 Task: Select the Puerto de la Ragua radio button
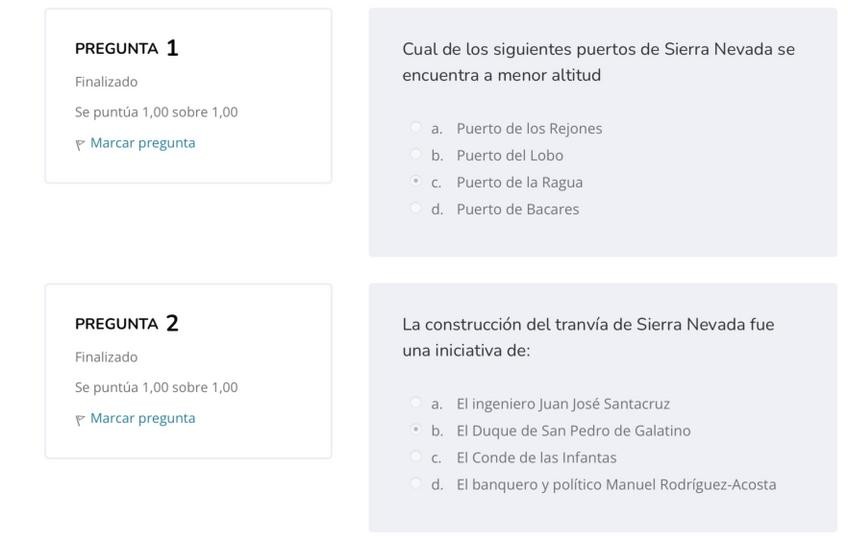pos(416,181)
